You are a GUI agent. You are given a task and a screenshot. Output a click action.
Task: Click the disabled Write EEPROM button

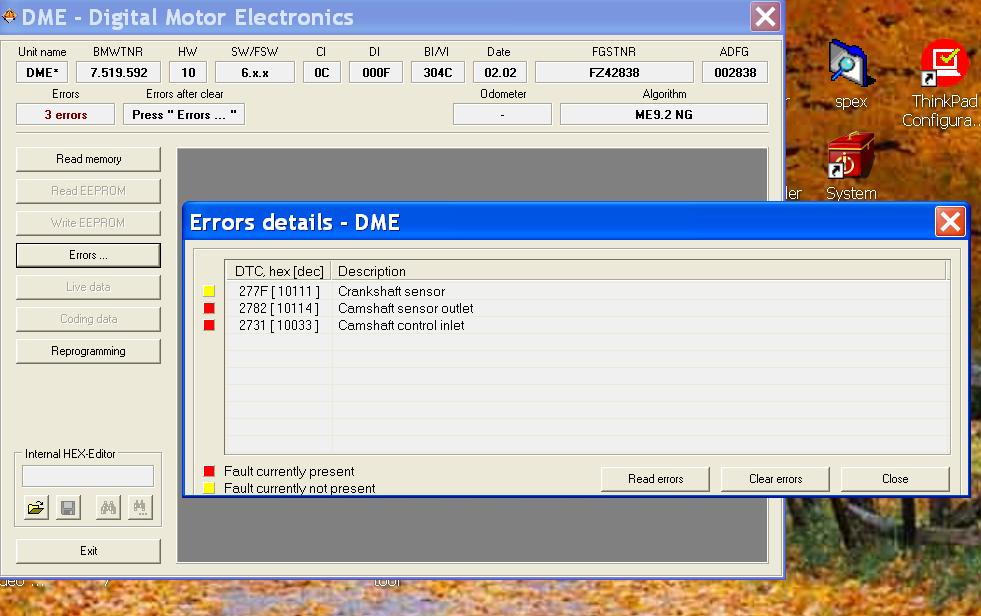(88, 223)
